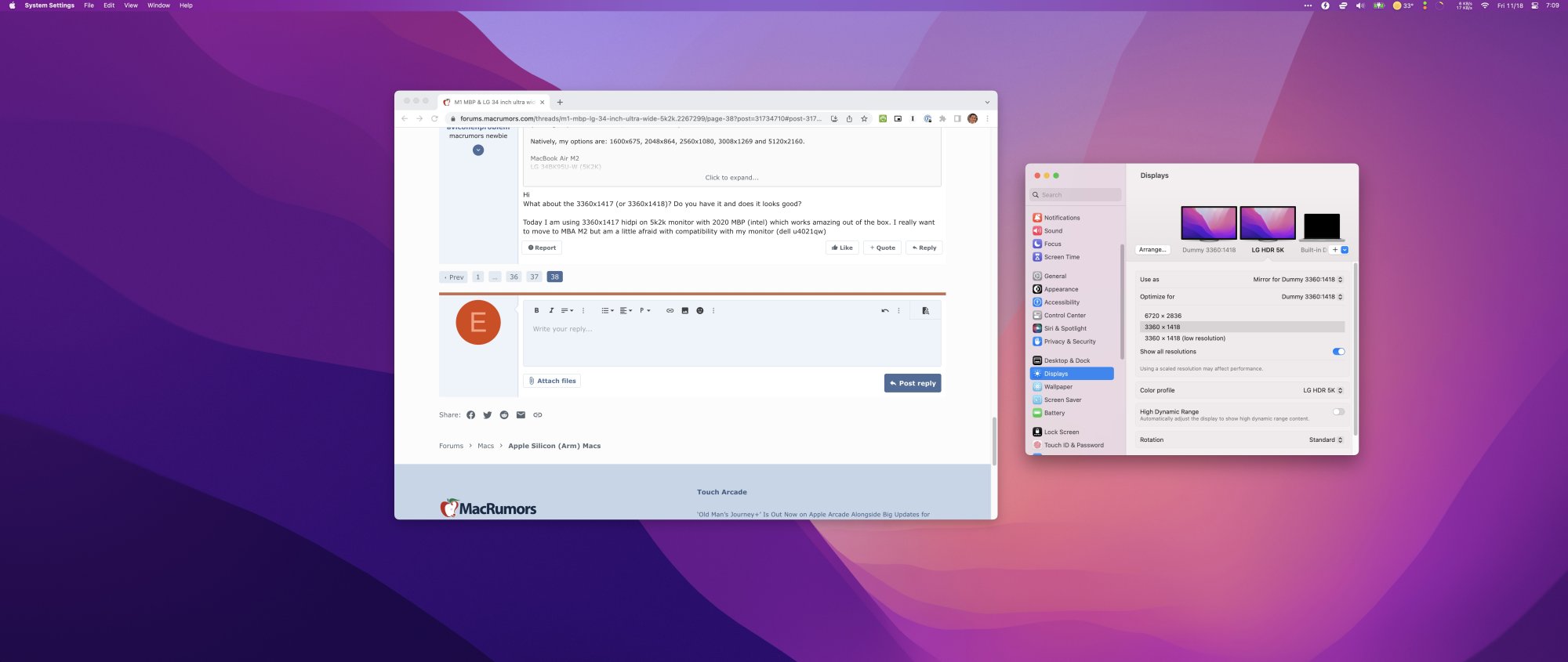Copy thread link from the Share row

(538, 415)
